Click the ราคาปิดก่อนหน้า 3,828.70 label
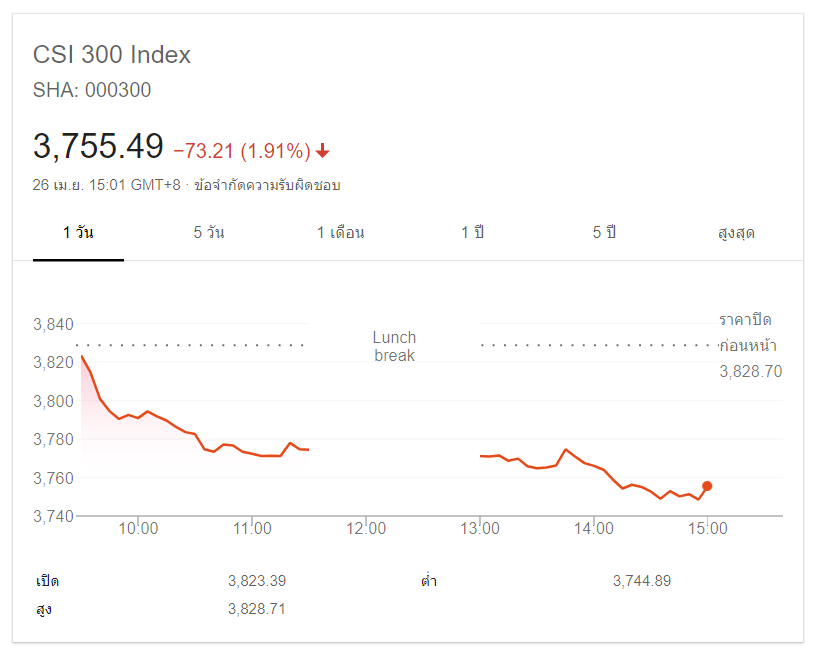The width and height of the screenshot is (834, 656). pos(749,346)
